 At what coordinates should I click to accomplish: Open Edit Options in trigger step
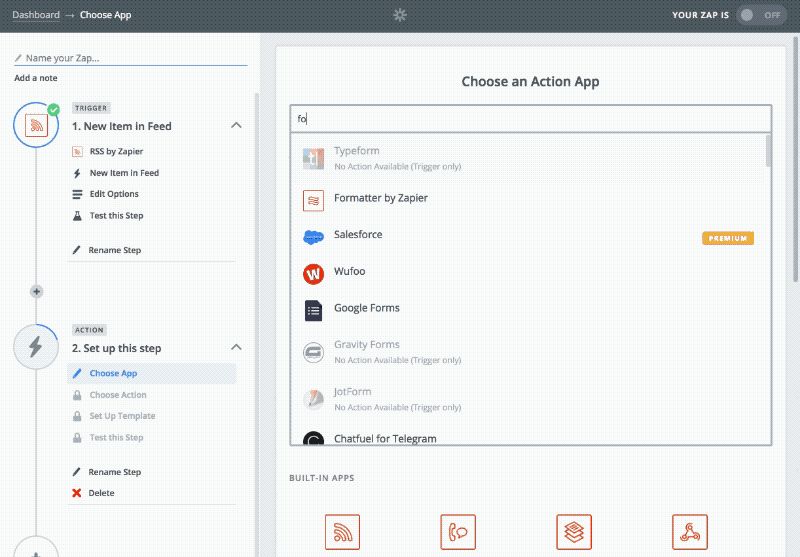pyautogui.click(x=114, y=194)
